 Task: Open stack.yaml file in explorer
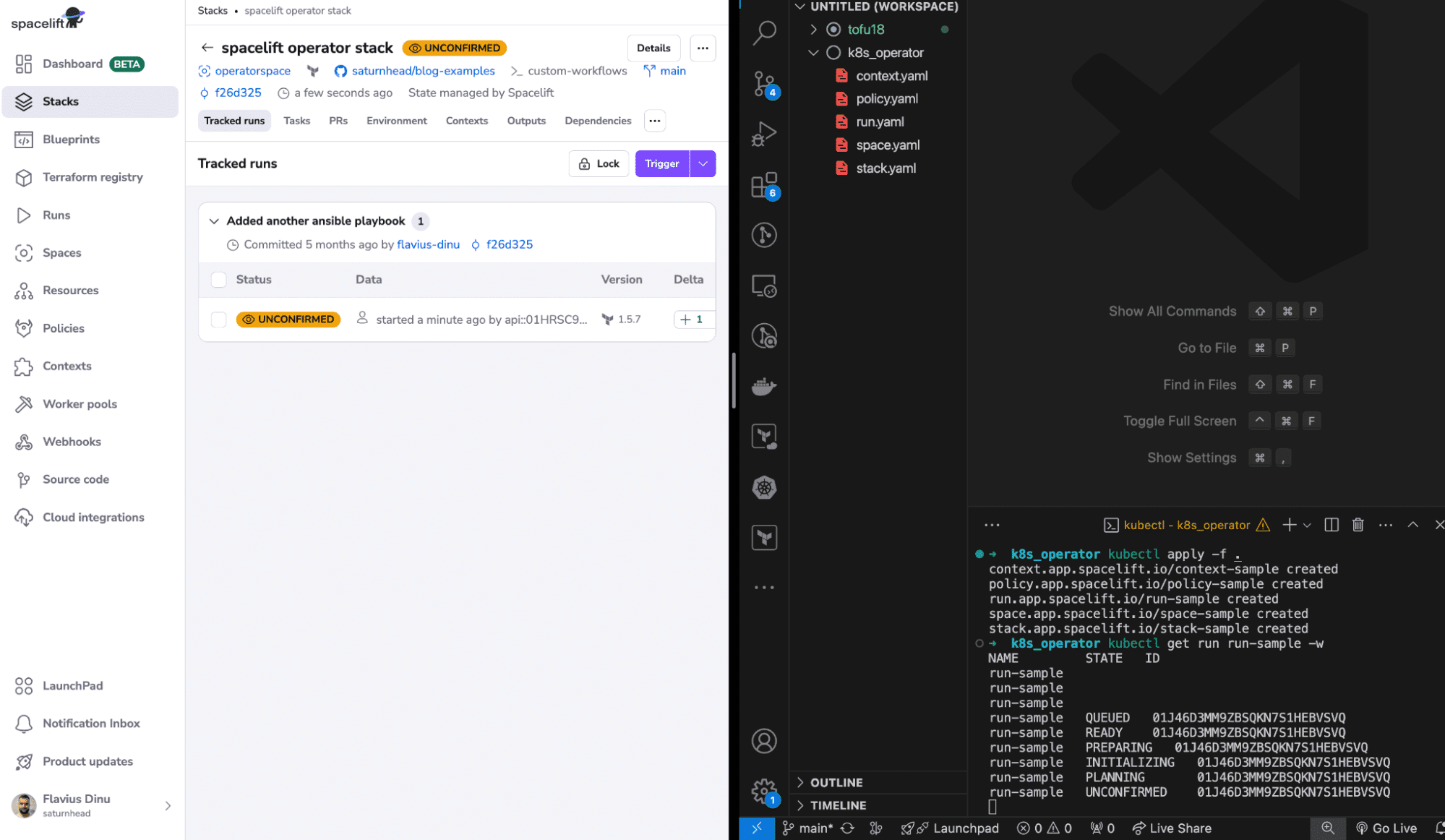point(886,168)
